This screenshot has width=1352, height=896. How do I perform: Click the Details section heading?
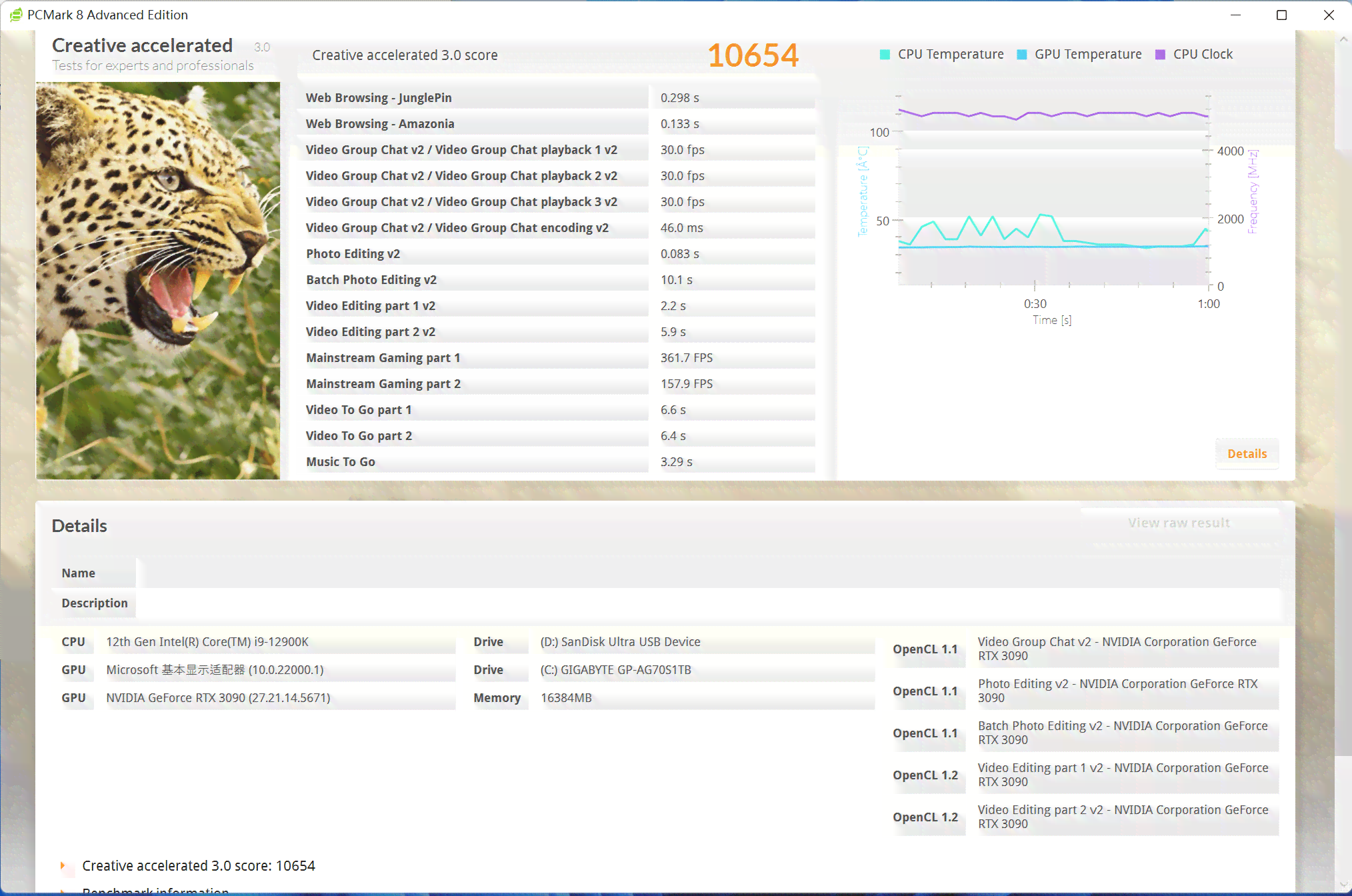tap(79, 525)
